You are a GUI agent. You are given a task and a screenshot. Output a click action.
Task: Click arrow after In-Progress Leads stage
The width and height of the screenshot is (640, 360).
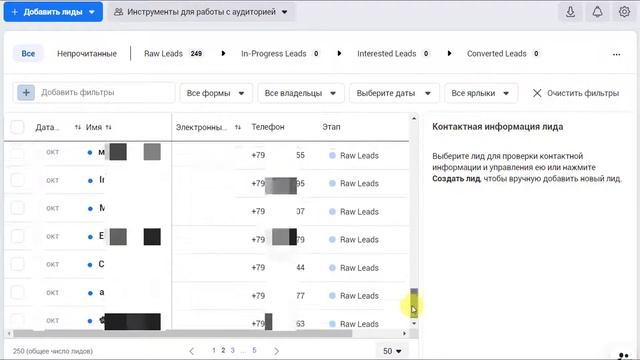(x=339, y=53)
